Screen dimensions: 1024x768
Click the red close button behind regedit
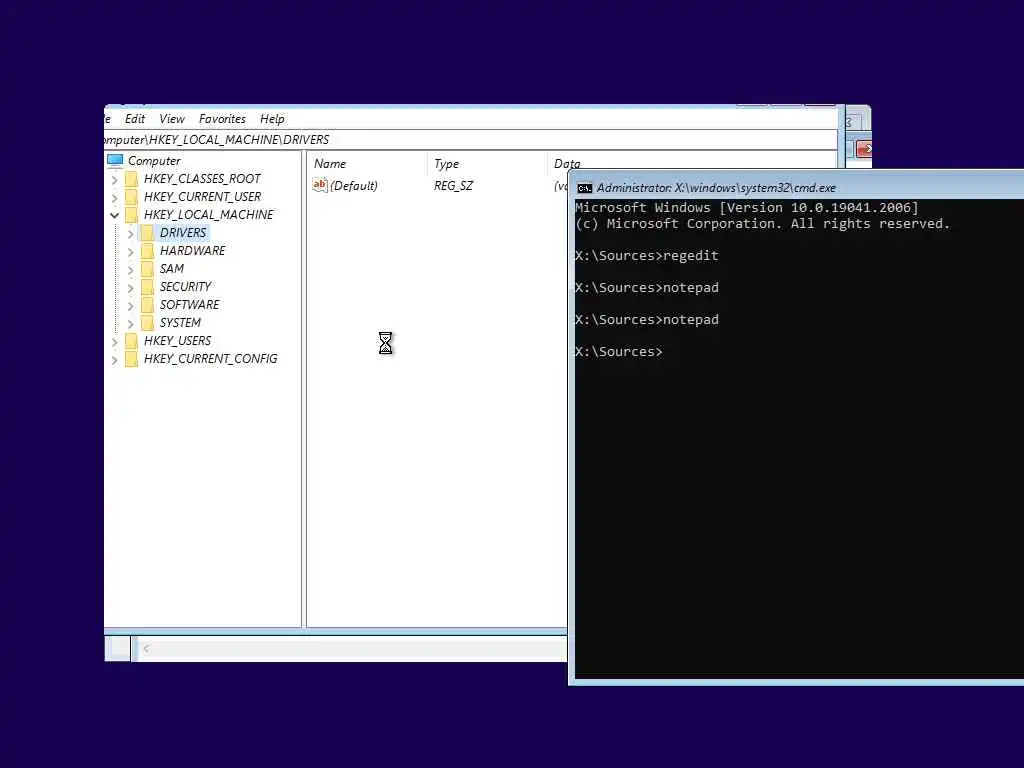coord(864,149)
